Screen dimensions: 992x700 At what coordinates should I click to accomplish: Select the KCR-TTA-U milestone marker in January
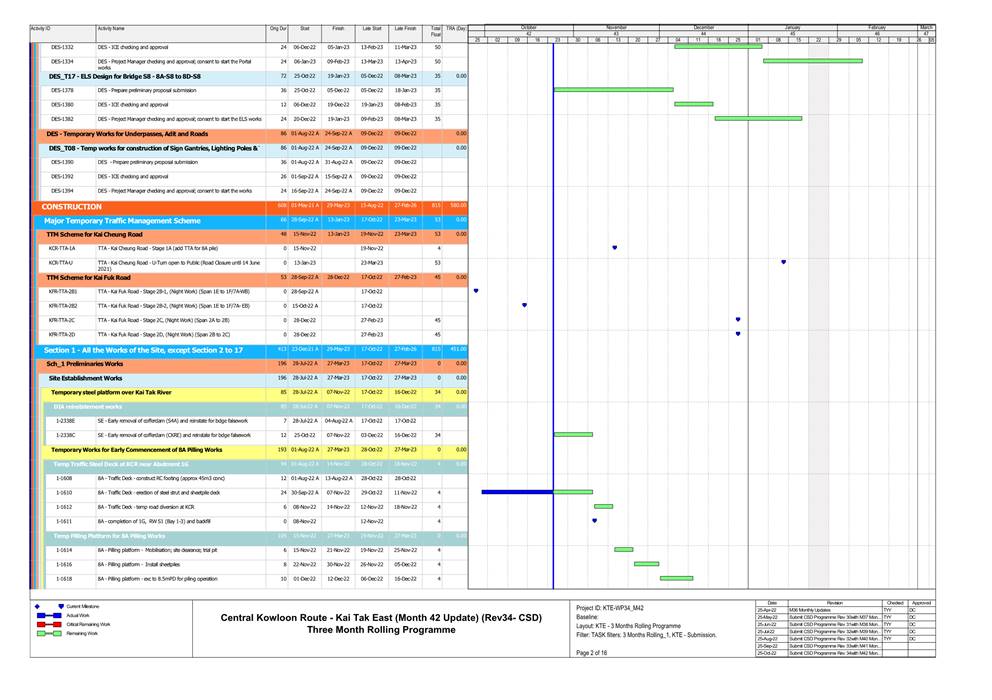point(783,262)
